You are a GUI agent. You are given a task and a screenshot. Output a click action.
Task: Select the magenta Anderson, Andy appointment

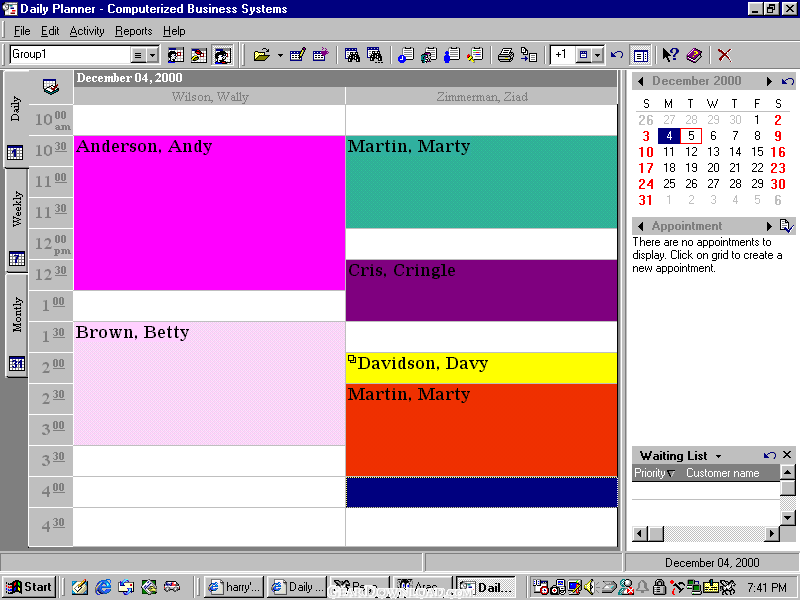point(209,212)
